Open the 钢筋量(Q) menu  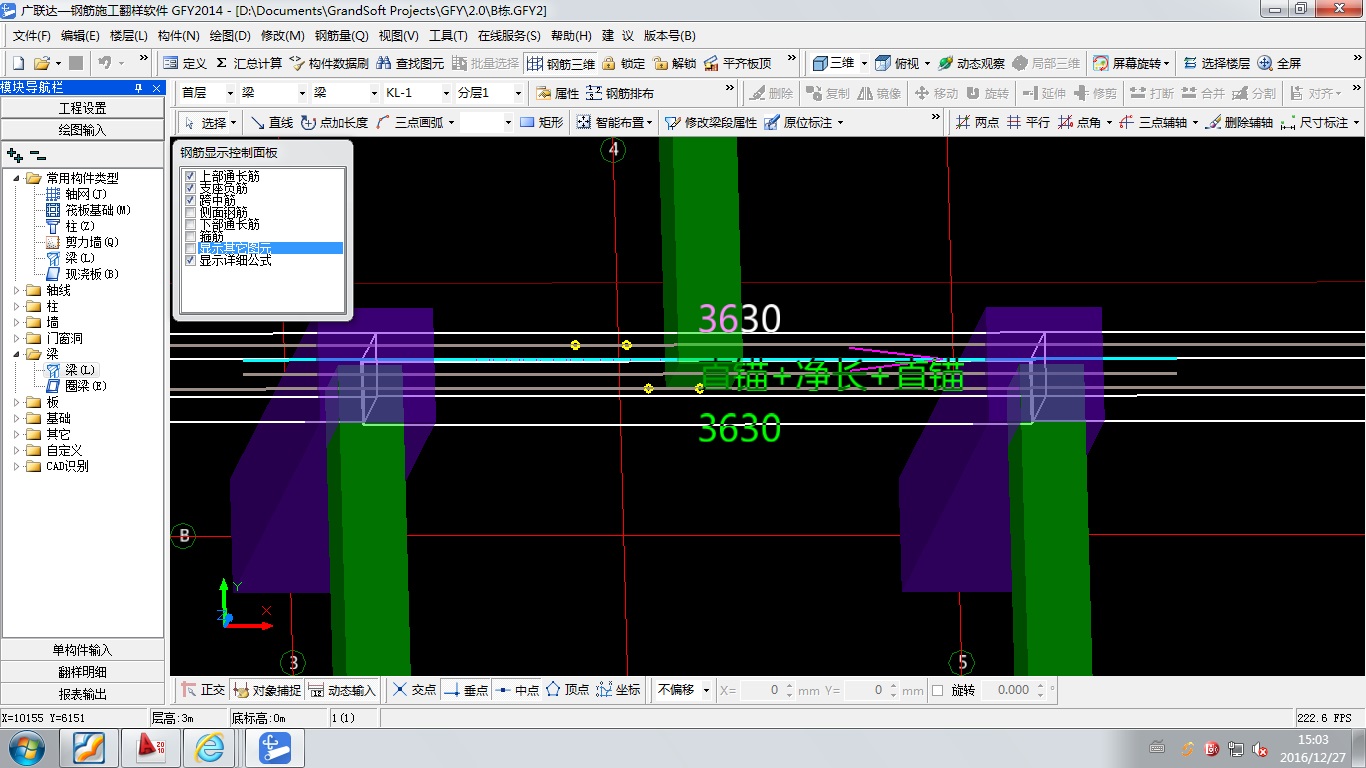(341, 35)
